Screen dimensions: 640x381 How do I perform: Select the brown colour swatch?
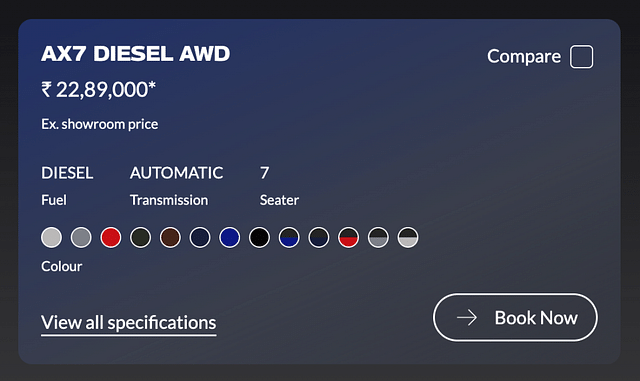pos(170,237)
